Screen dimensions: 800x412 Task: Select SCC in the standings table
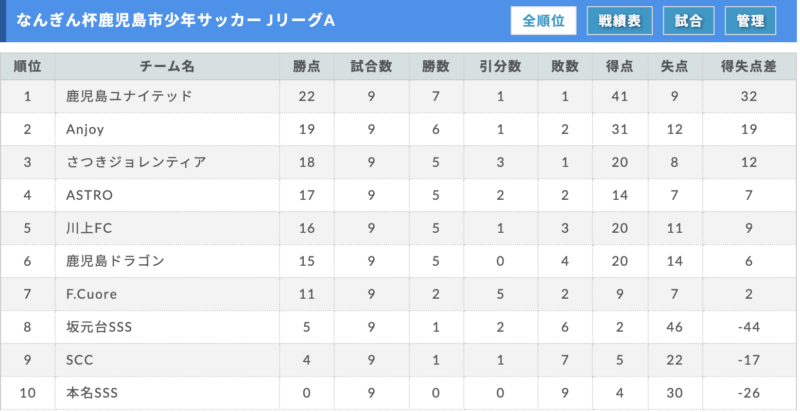point(80,360)
